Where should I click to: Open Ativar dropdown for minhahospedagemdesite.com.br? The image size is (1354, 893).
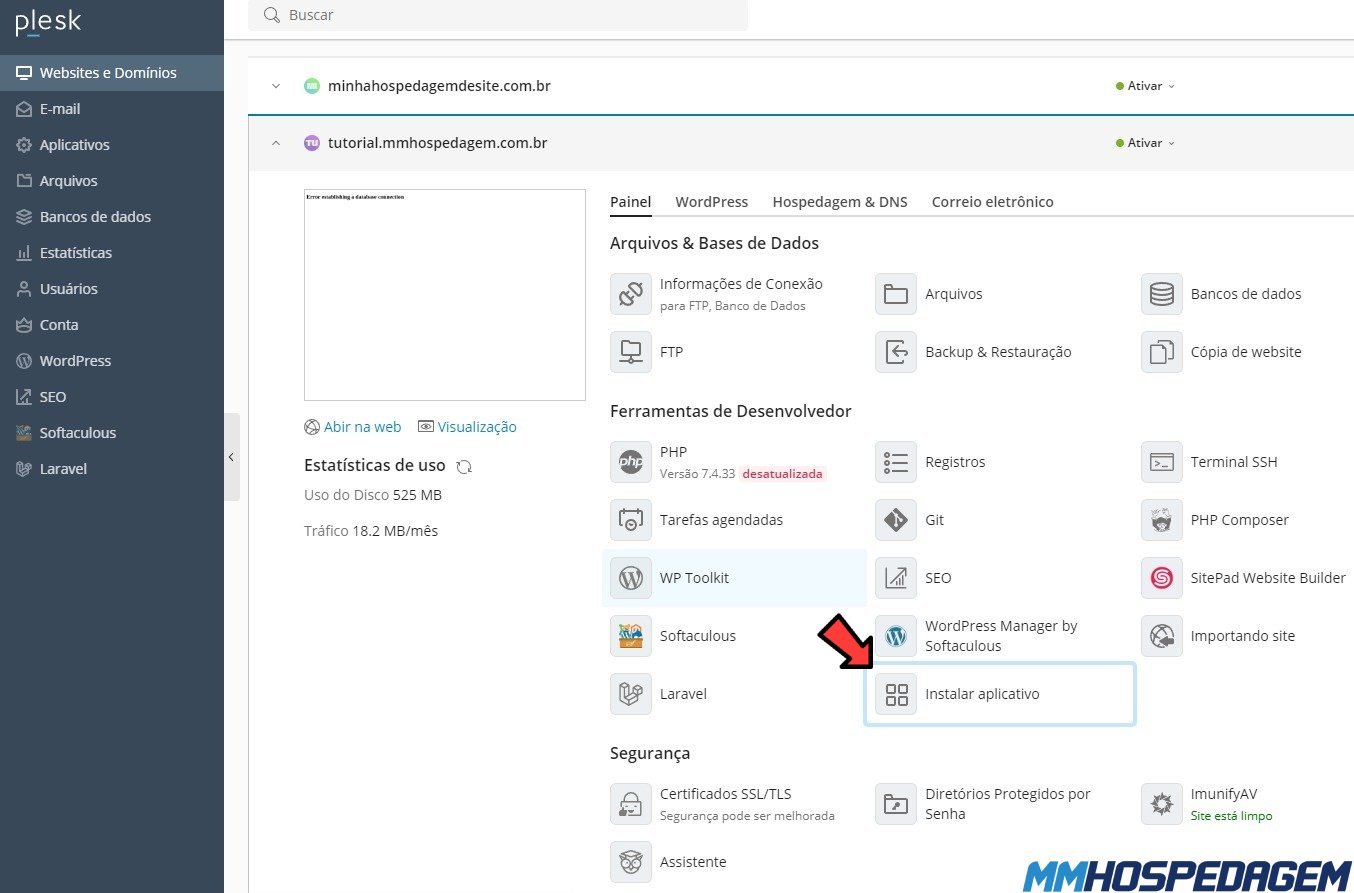1145,86
